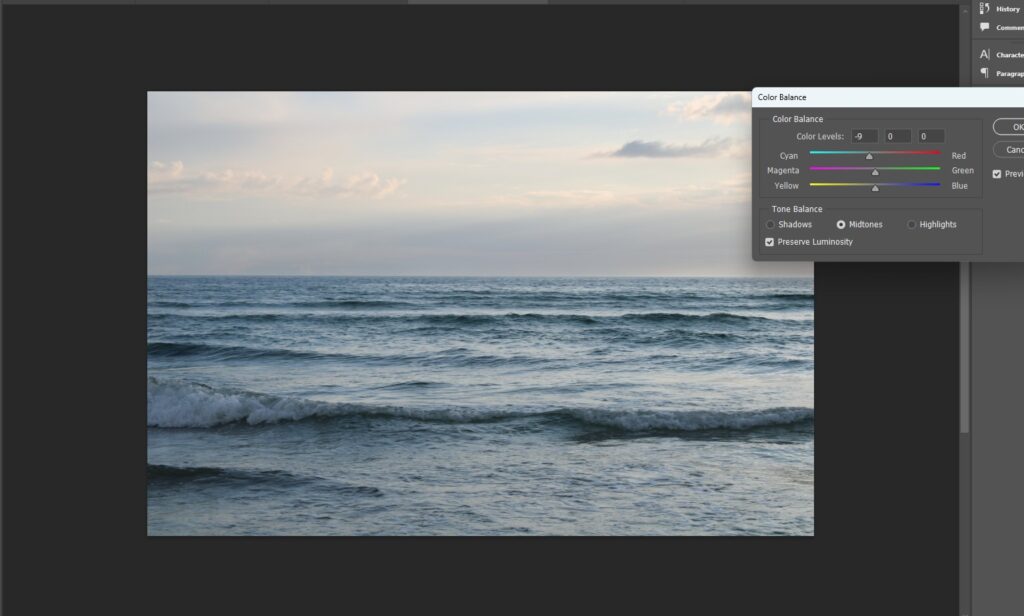Viewport: 1024px width, 616px height.
Task: Click the "Cyan" slider label
Action: click(x=789, y=156)
